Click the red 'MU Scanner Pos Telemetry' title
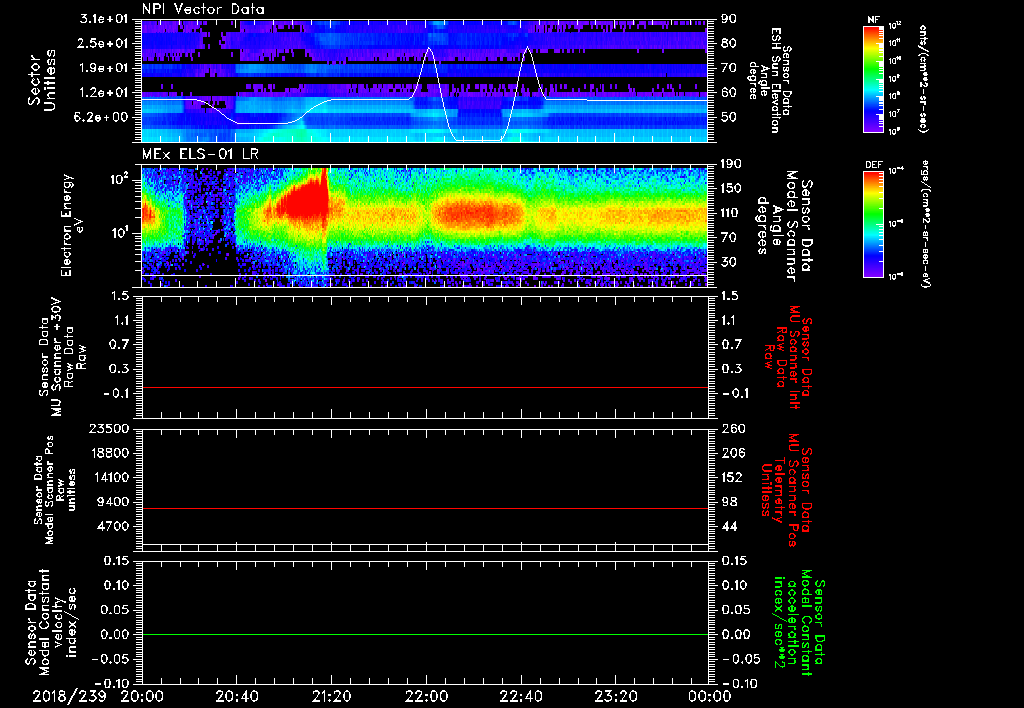The image size is (1024, 708). 787,490
